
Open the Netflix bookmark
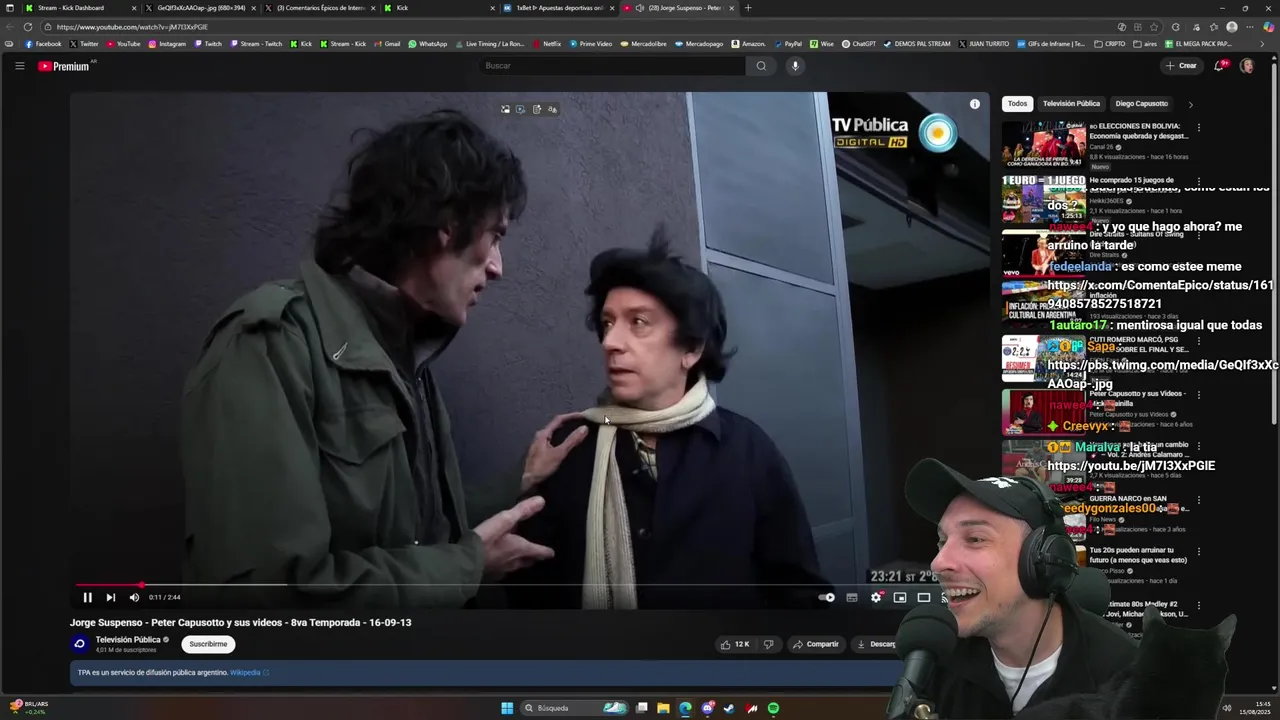[x=546, y=44]
